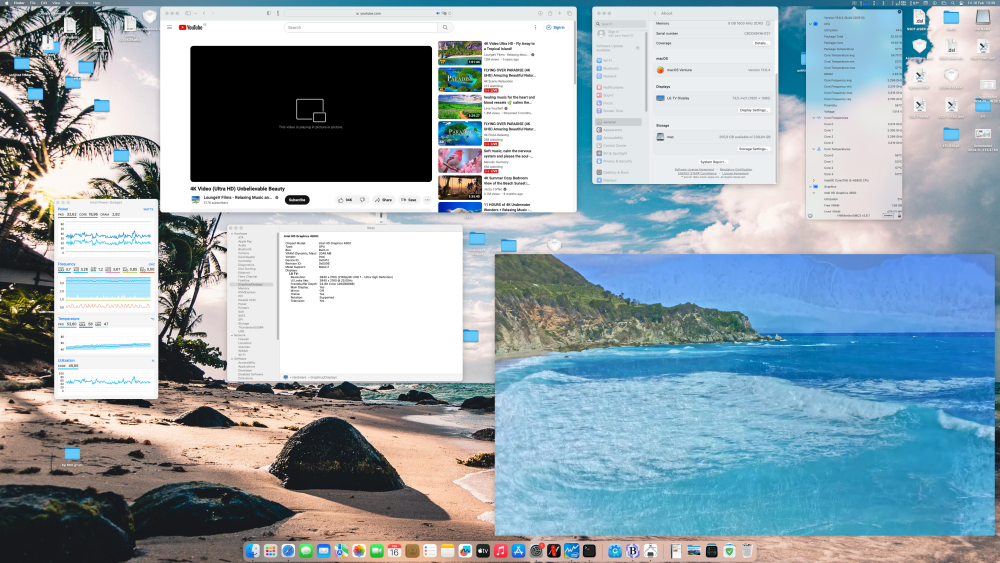Open Music from the Dock

pyautogui.click(x=501, y=551)
